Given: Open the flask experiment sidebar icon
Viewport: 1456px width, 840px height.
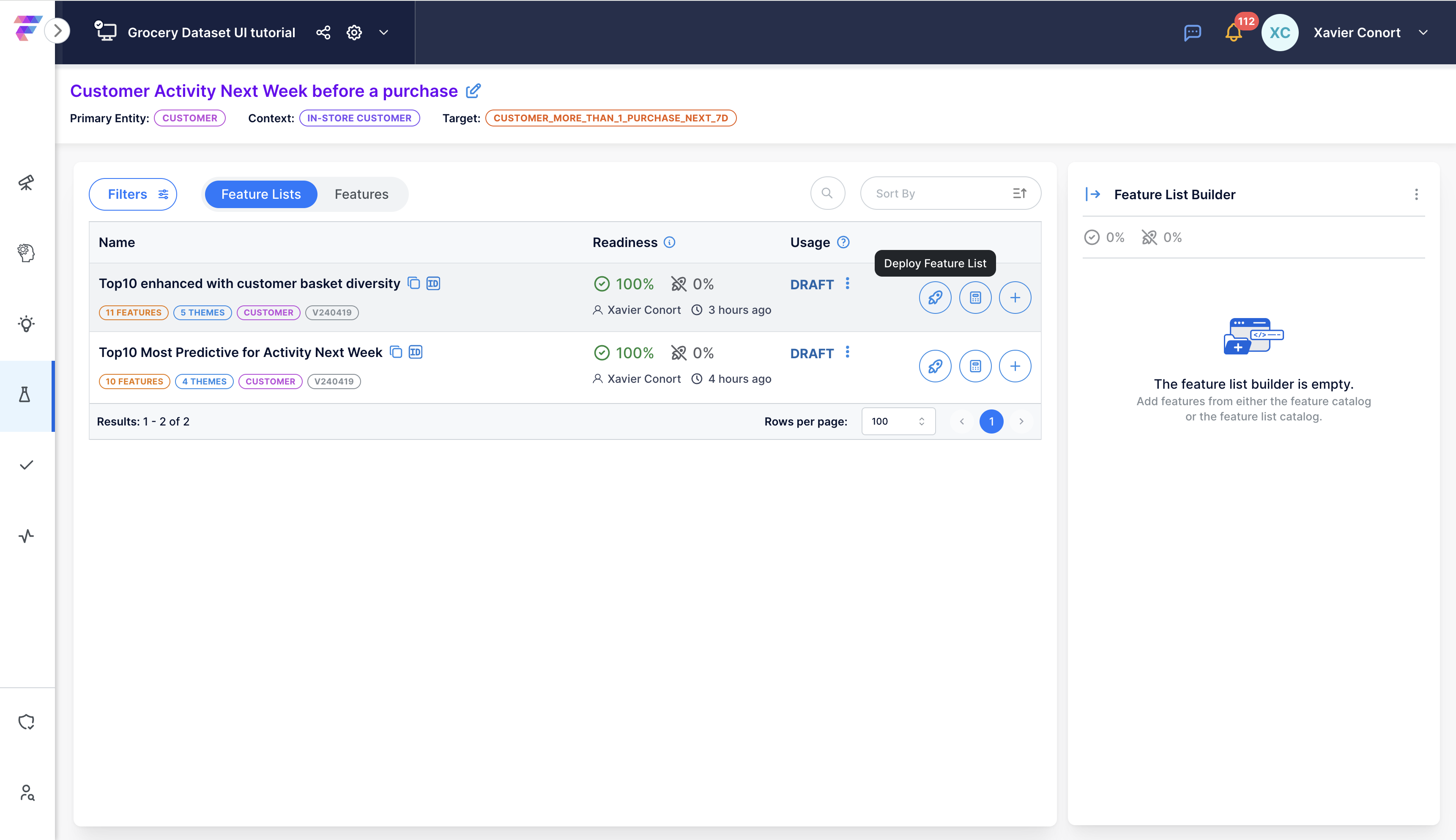Looking at the screenshot, I should tap(25, 395).
